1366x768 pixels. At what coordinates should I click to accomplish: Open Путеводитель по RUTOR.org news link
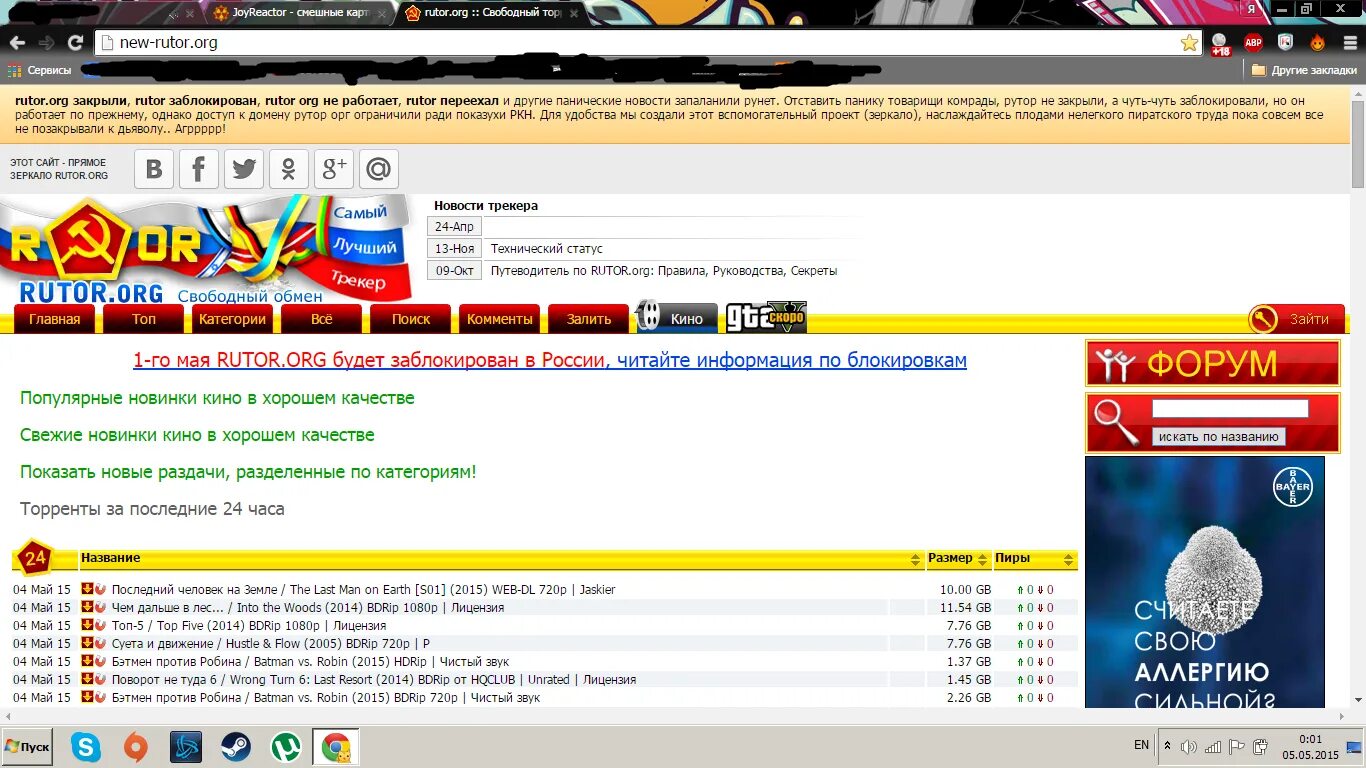point(663,271)
